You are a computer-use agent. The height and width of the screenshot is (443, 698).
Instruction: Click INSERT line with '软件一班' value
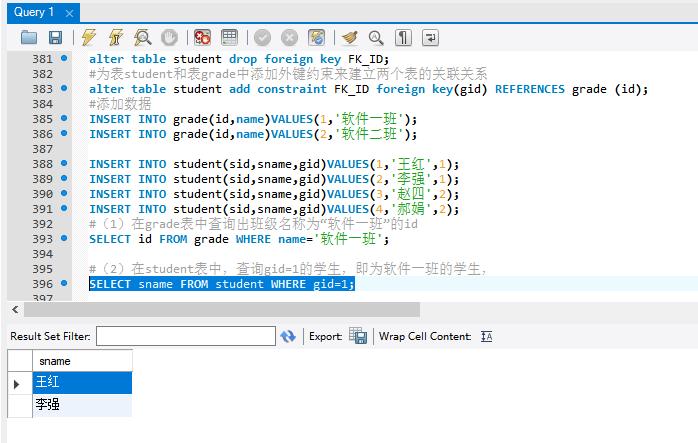click(253, 119)
